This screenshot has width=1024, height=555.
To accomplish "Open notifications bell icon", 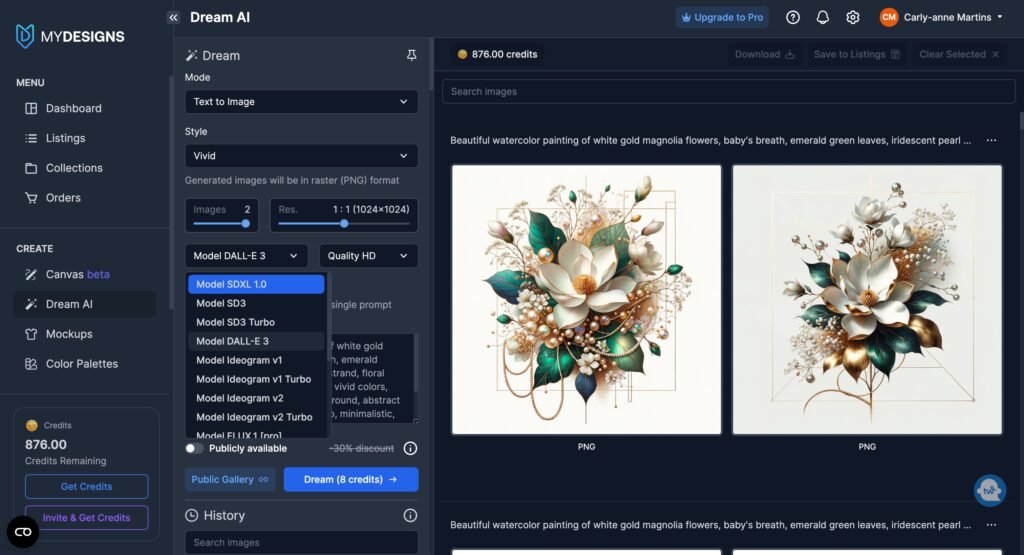I will (823, 17).
